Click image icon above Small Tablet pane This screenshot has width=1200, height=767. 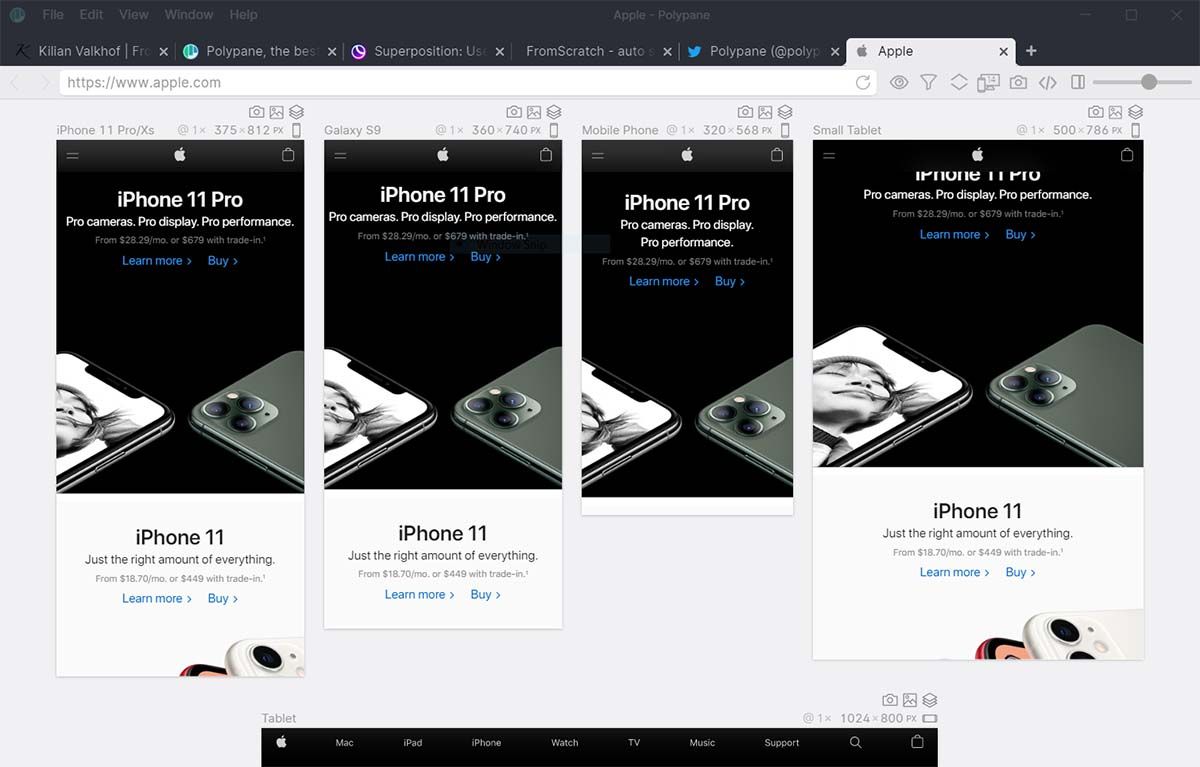[x=1116, y=113]
